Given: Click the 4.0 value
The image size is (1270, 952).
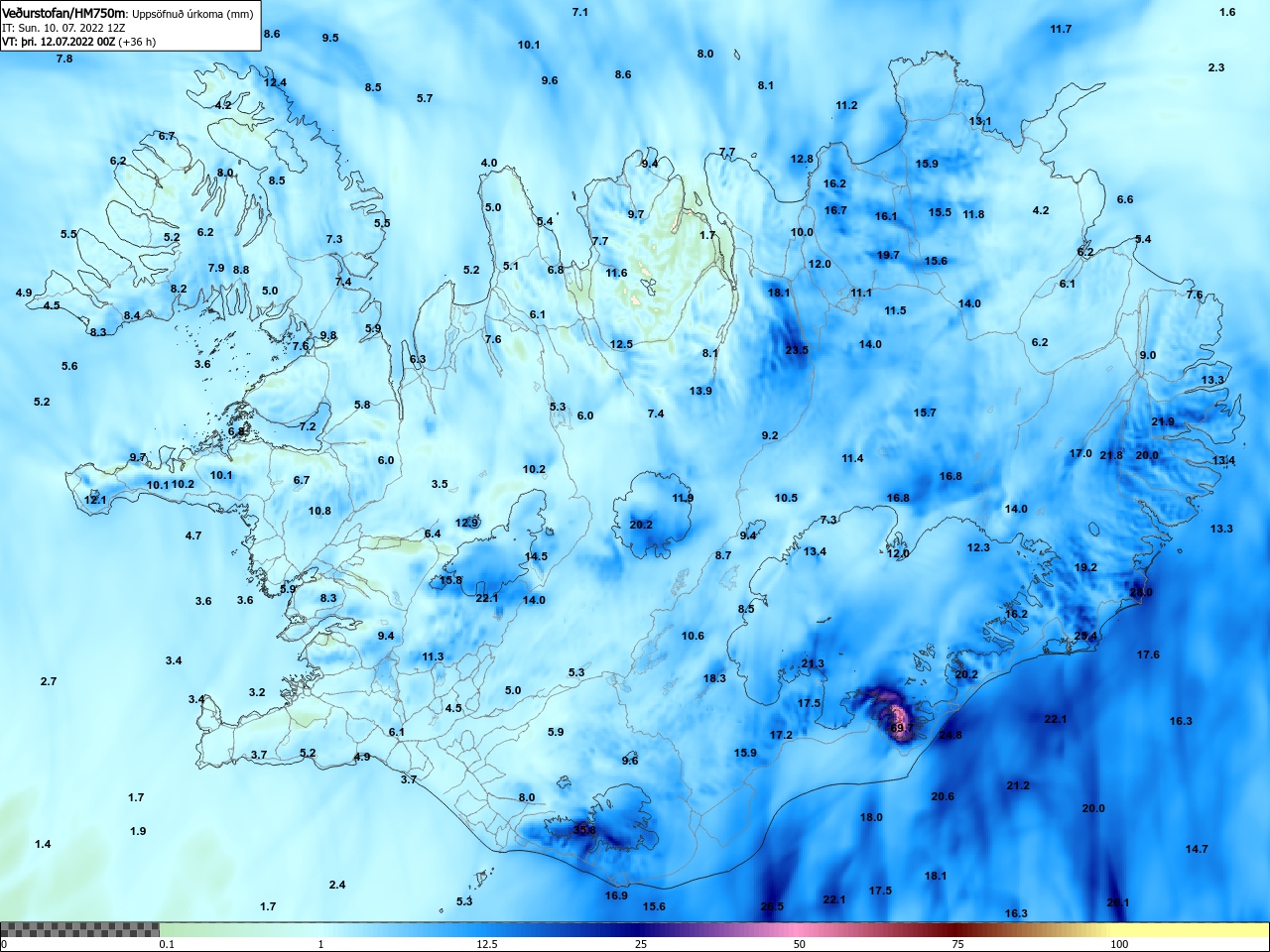Looking at the screenshot, I should (489, 163).
